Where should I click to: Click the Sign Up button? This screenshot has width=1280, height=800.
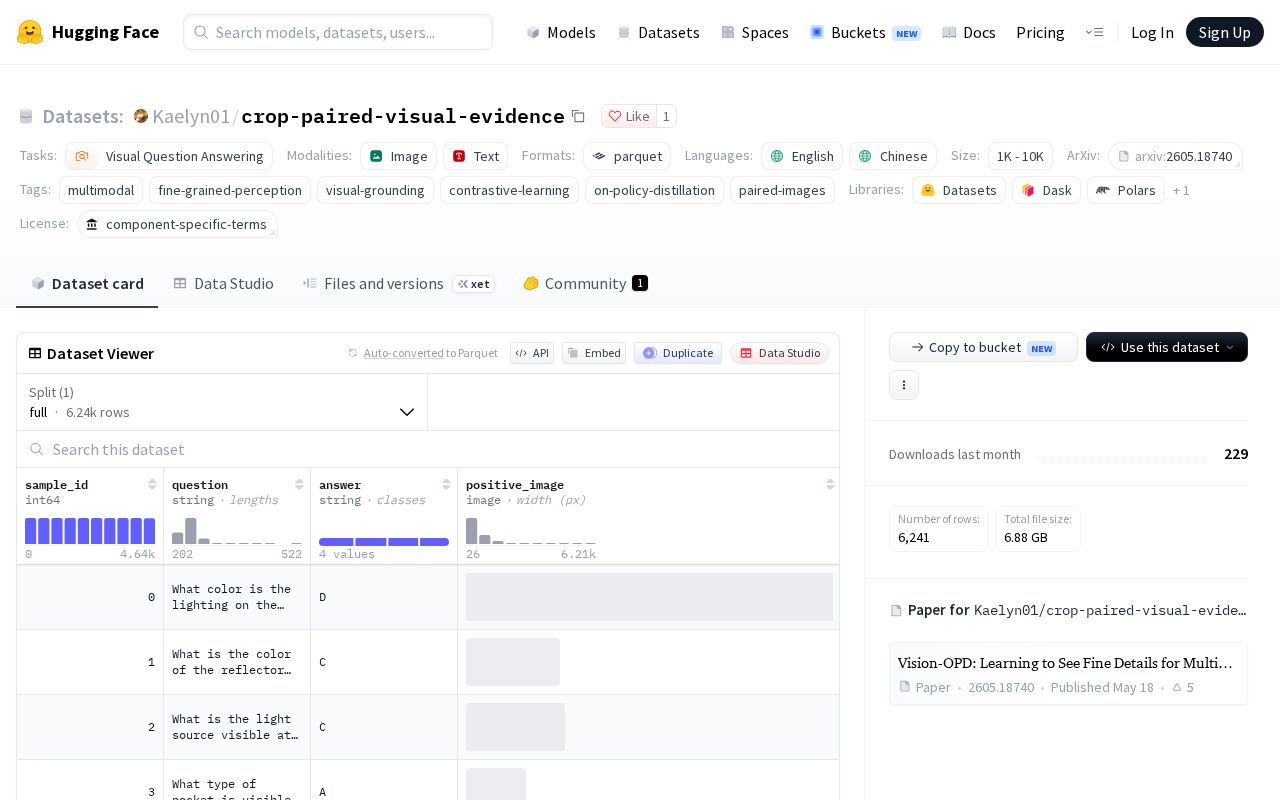point(1225,32)
